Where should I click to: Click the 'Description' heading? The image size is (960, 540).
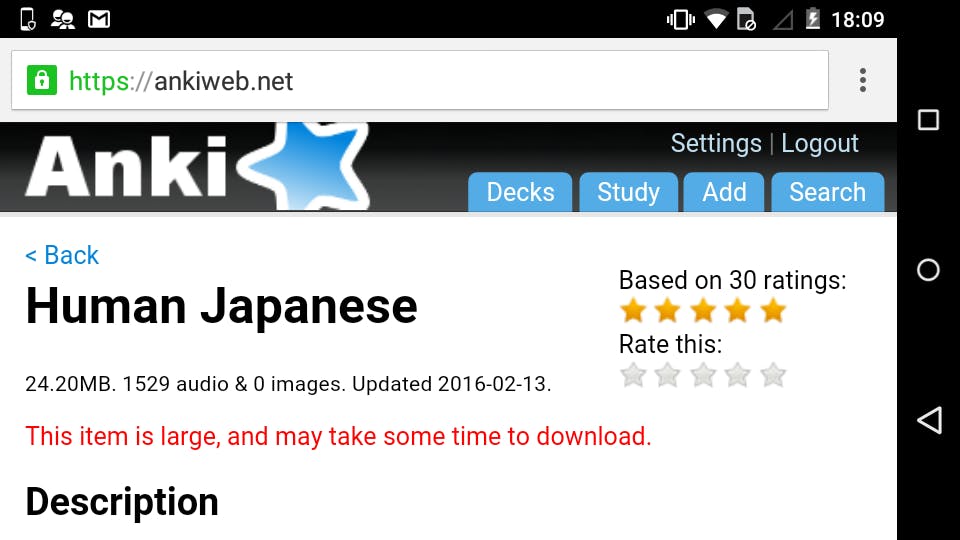pos(122,502)
